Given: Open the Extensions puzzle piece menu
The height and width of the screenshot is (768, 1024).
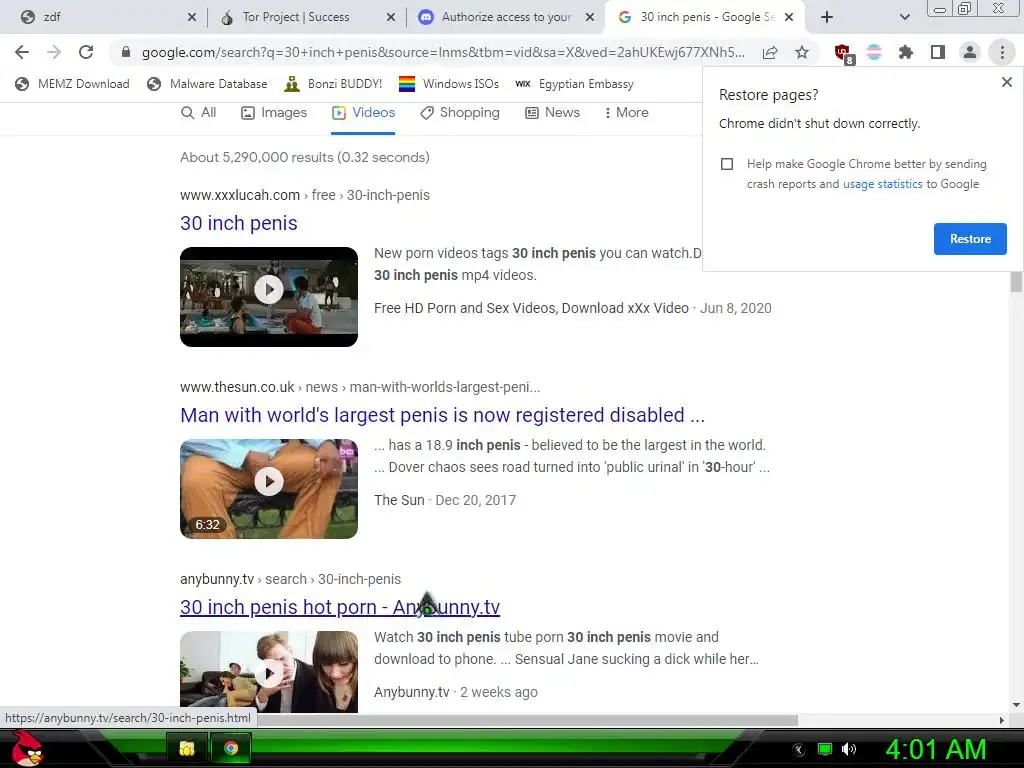Looking at the screenshot, I should click(905, 52).
